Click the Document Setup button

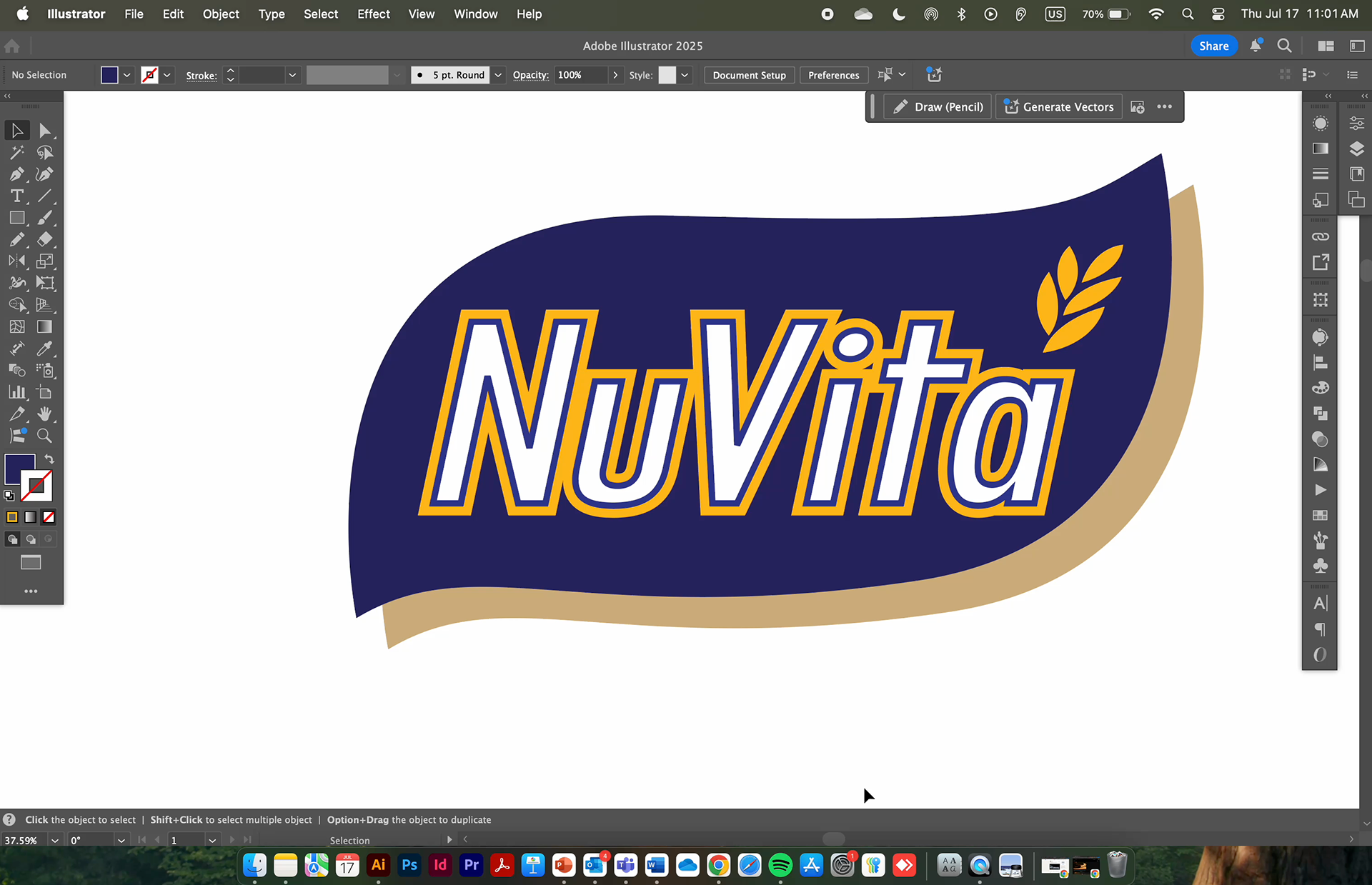pos(749,75)
